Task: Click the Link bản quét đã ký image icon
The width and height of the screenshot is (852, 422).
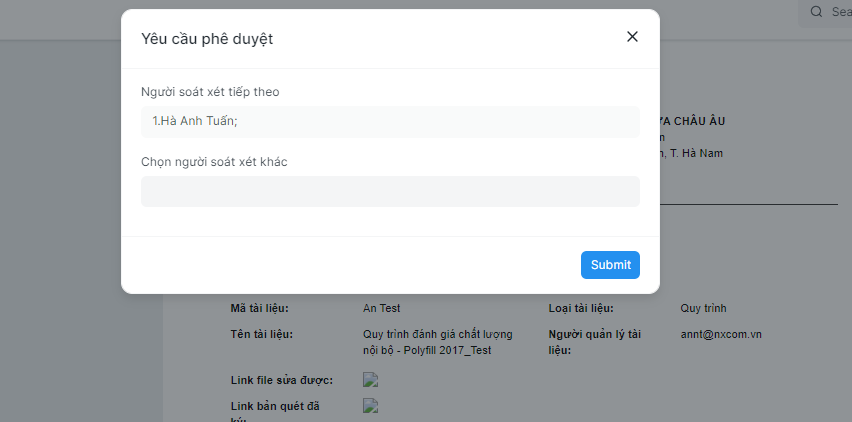Action: coord(371,405)
